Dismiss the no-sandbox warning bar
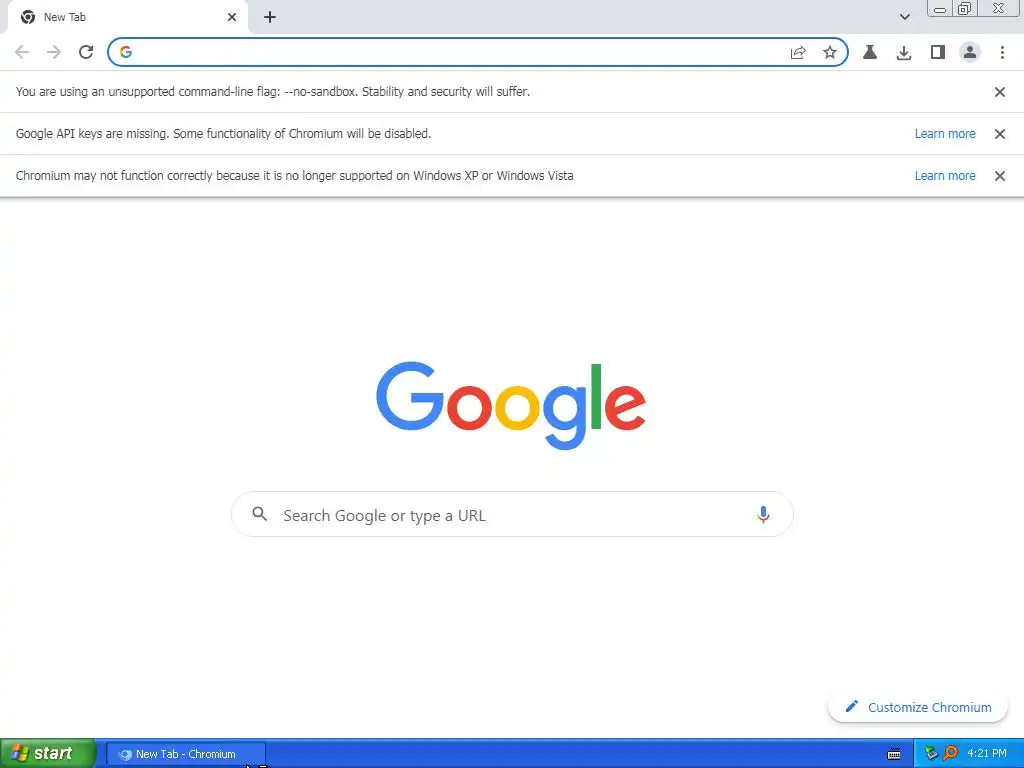This screenshot has height=768, width=1024. (x=999, y=92)
